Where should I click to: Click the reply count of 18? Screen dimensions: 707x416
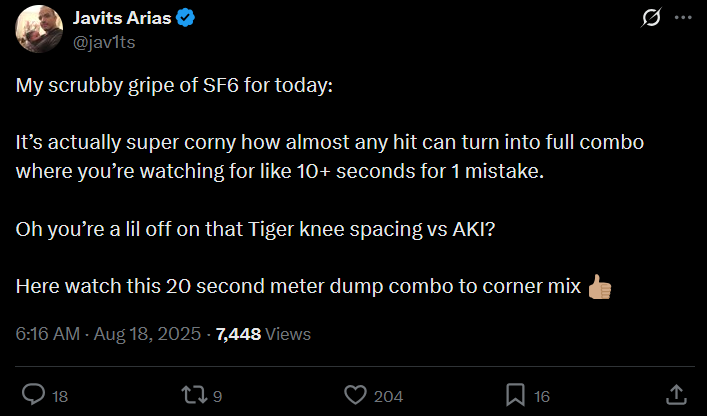pos(60,396)
